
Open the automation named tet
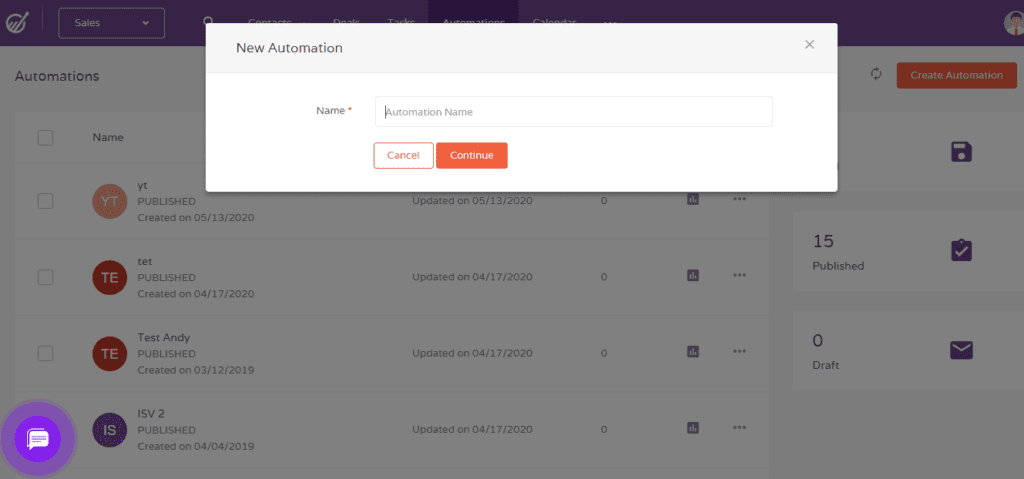click(x=145, y=261)
